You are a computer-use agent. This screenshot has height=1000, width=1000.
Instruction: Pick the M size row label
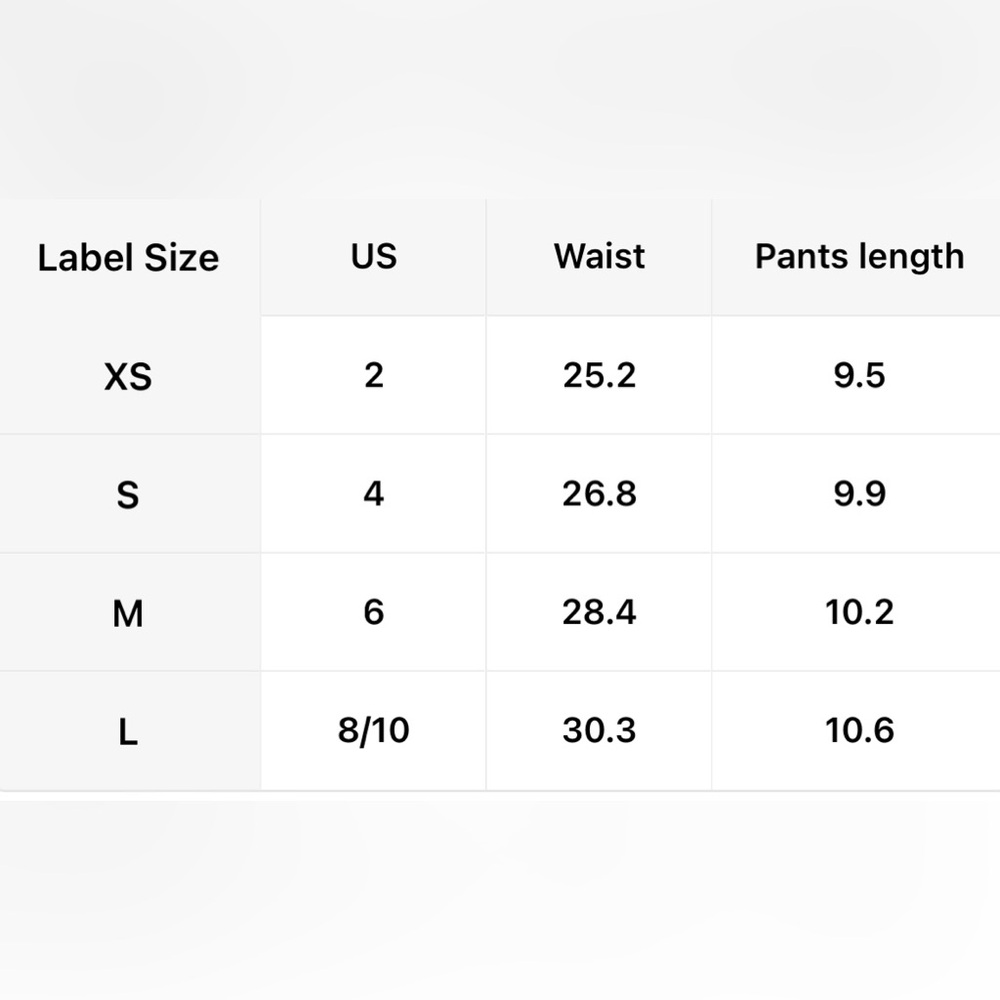coord(128,614)
